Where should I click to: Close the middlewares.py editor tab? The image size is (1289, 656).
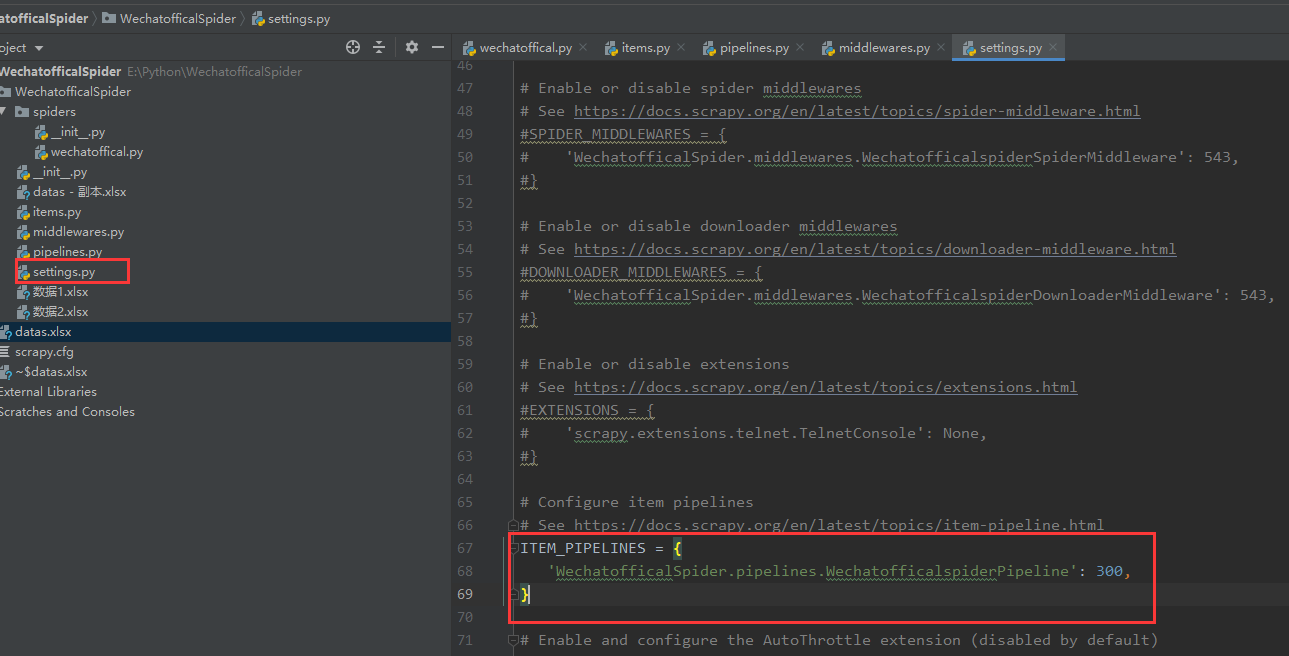[x=941, y=47]
